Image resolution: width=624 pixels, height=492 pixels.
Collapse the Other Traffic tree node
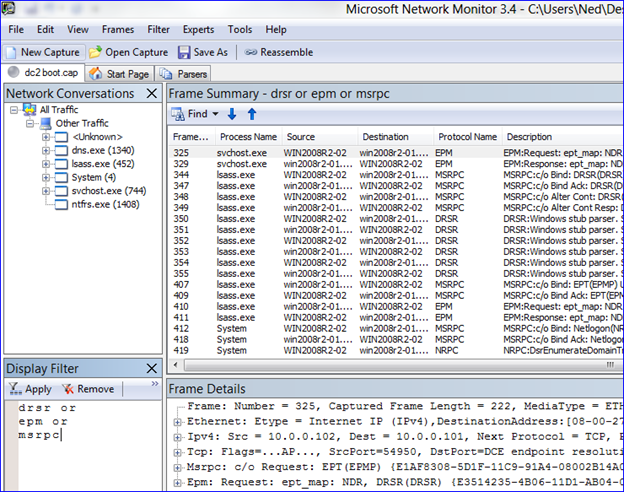tap(30, 123)
